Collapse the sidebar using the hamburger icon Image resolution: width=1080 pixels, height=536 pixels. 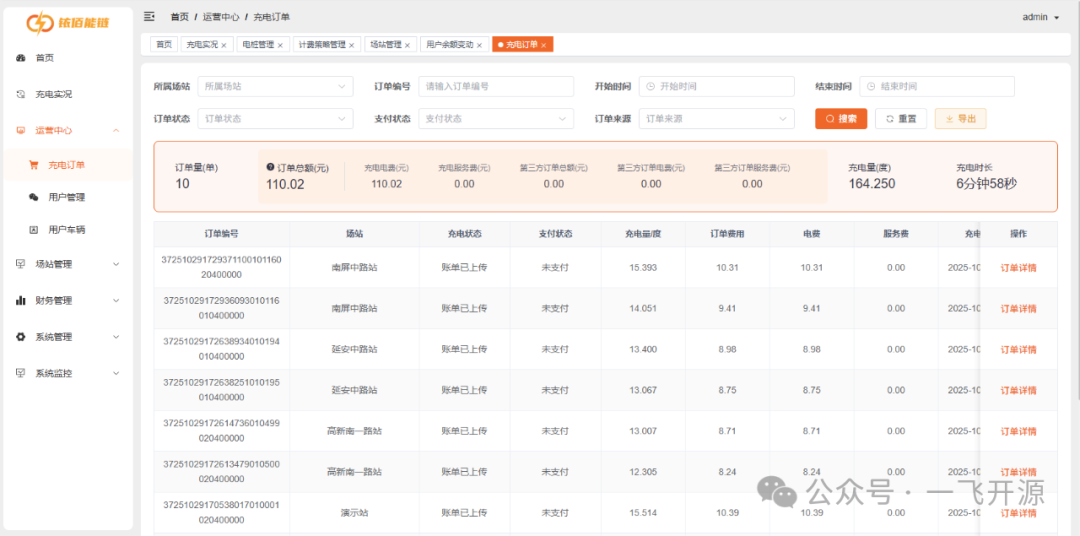(150, 17)
